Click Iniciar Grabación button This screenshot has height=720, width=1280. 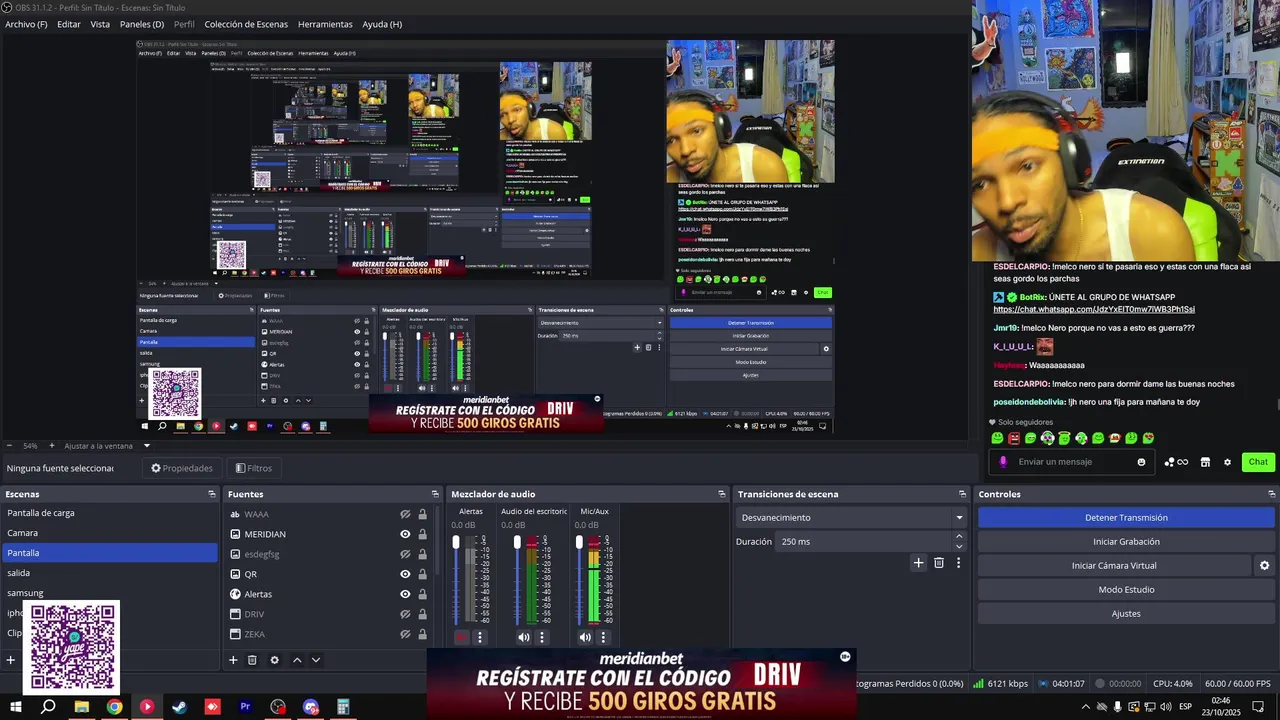(1126, 542)
